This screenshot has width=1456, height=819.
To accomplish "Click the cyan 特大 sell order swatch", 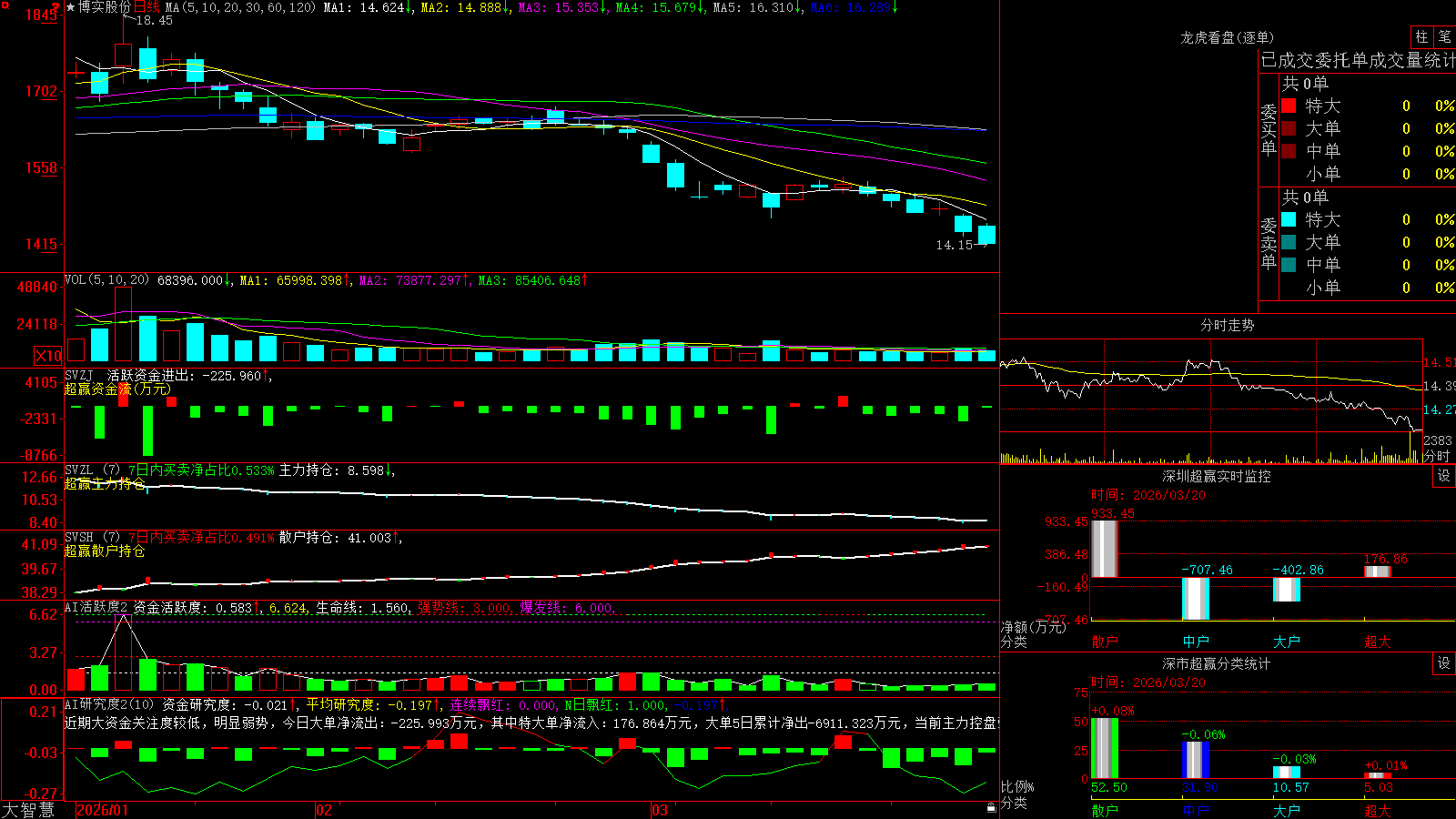I will (x=1289, y=219).
